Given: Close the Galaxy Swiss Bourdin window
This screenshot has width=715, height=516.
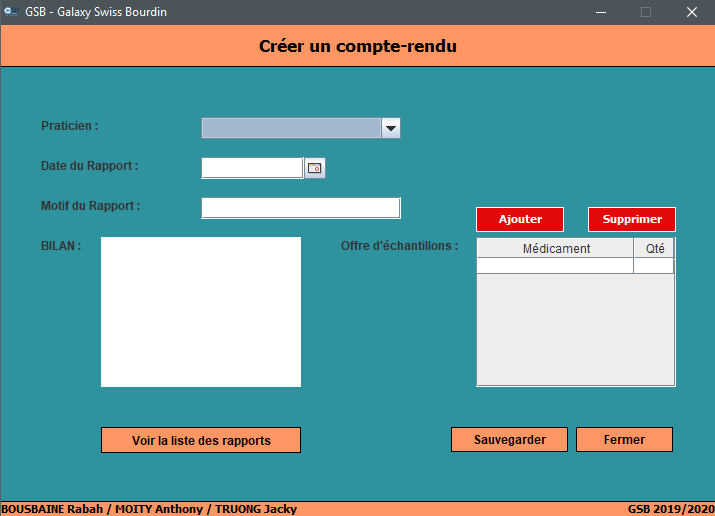Looking at the screenshot, I should pos(691,12).
